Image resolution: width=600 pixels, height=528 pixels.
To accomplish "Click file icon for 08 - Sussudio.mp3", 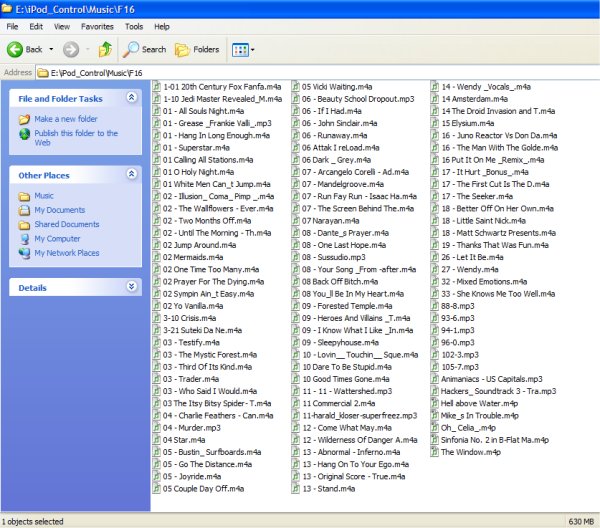I will [295, 257].
